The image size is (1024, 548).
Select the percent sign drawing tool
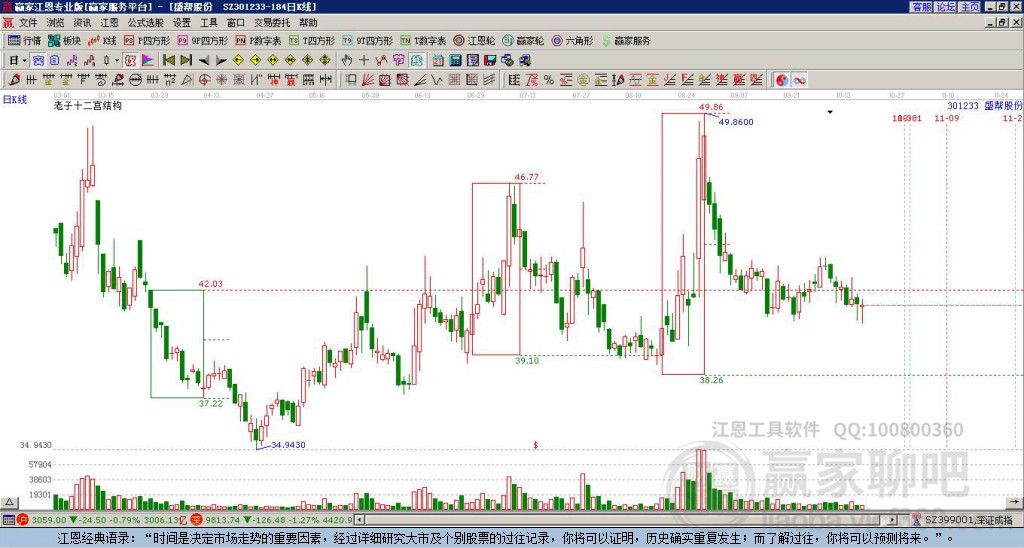click(x=549, y=80)
